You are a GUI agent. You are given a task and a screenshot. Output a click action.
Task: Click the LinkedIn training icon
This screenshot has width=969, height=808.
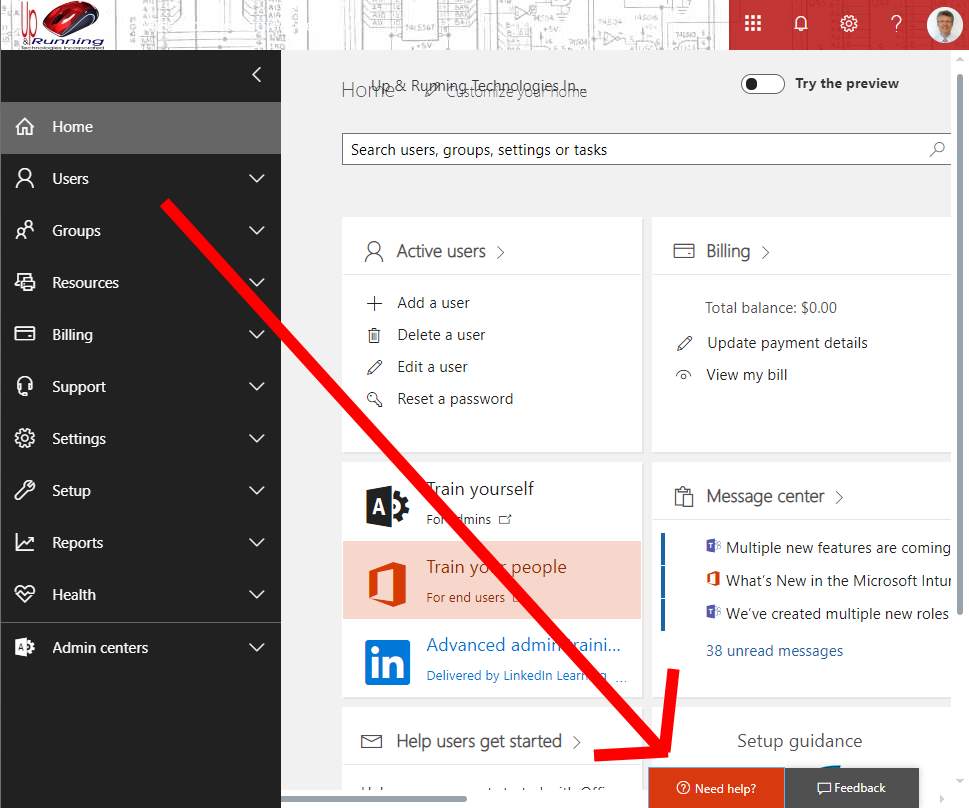[387, 662]
